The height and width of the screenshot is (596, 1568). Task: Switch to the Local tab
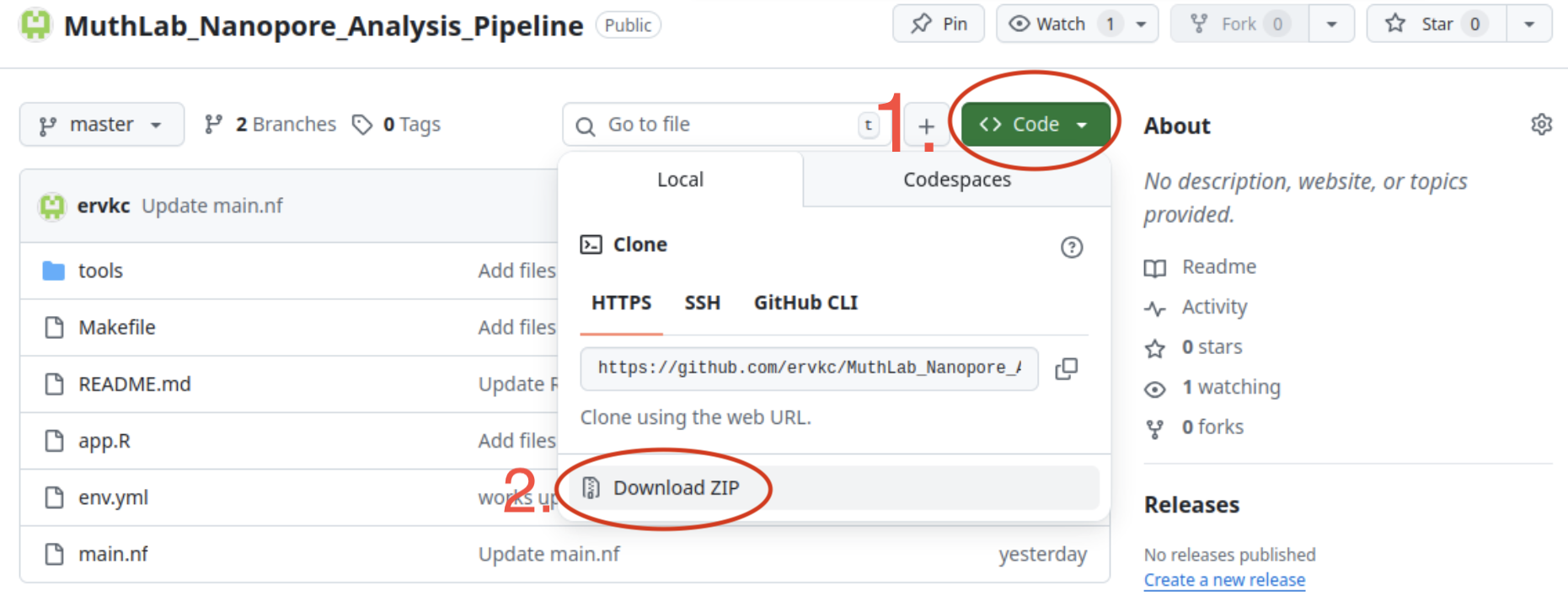(x=680, y=180)
